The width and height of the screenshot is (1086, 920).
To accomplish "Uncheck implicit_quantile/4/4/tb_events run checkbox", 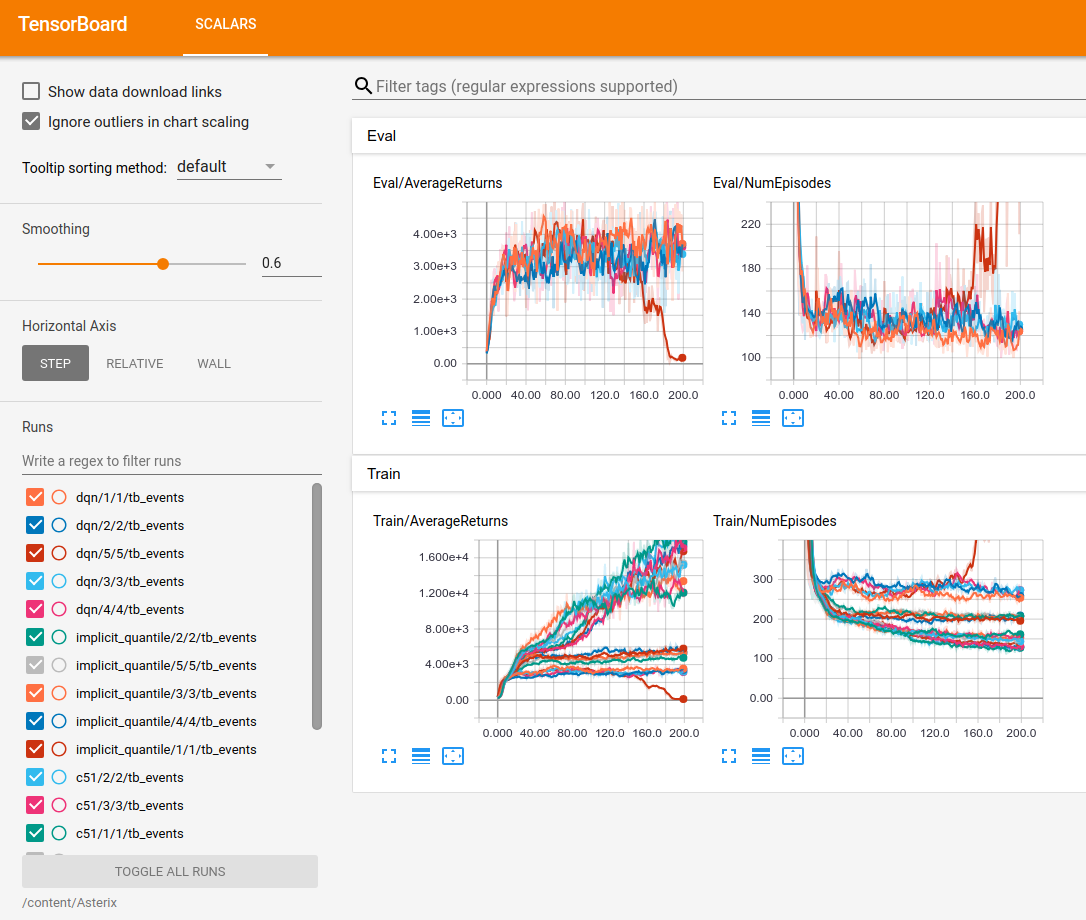I will 35,721.
